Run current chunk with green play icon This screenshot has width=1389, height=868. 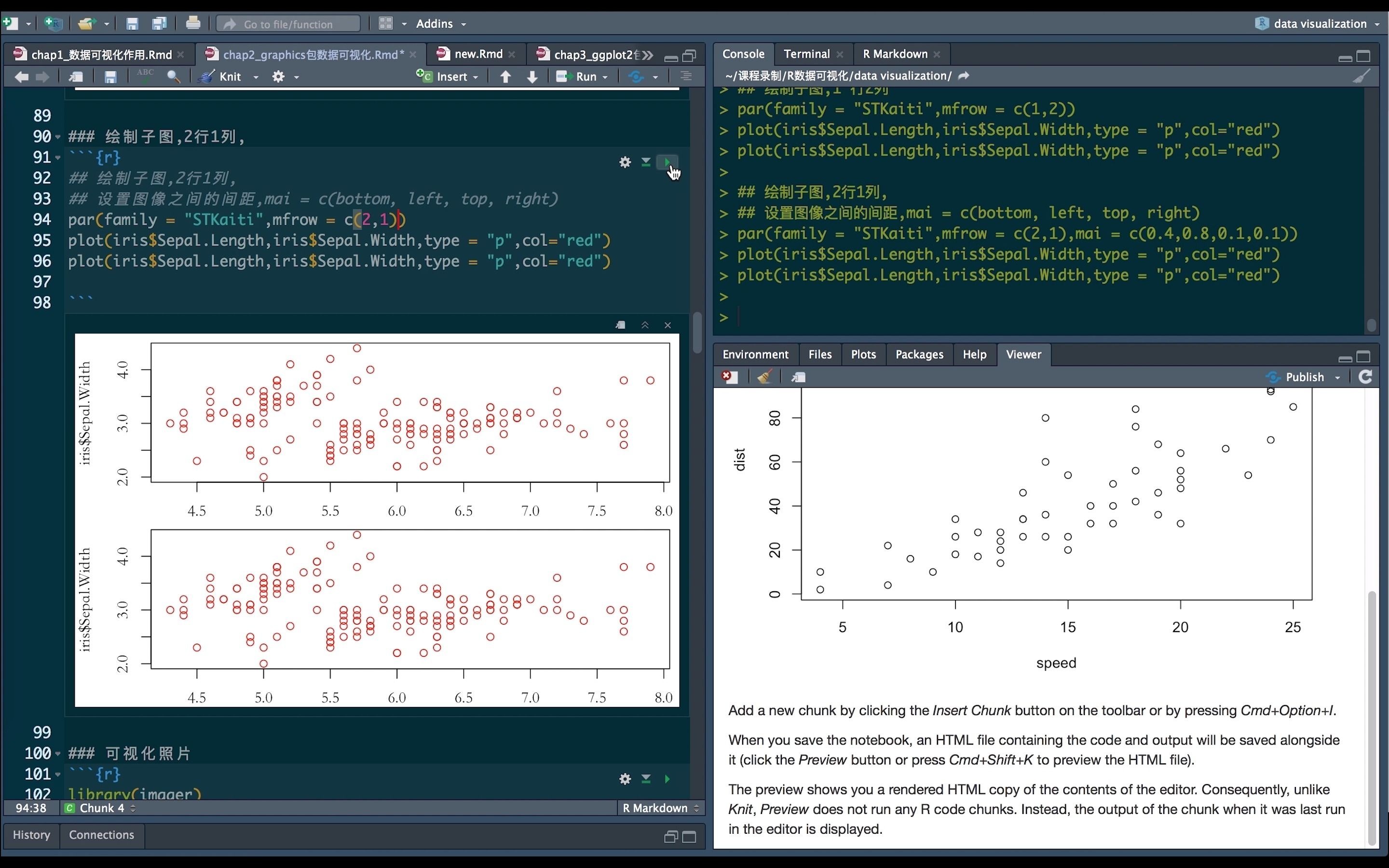667,163
